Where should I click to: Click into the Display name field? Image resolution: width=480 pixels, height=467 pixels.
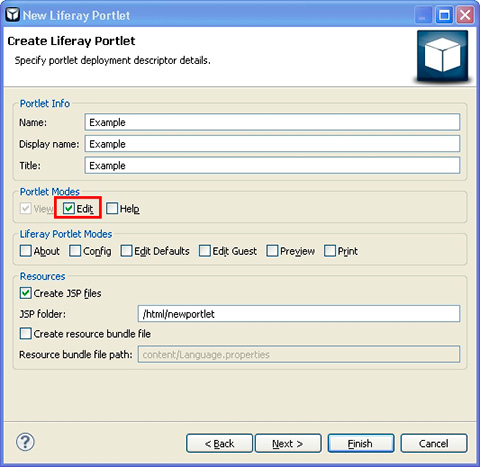[x=272, y=144]
